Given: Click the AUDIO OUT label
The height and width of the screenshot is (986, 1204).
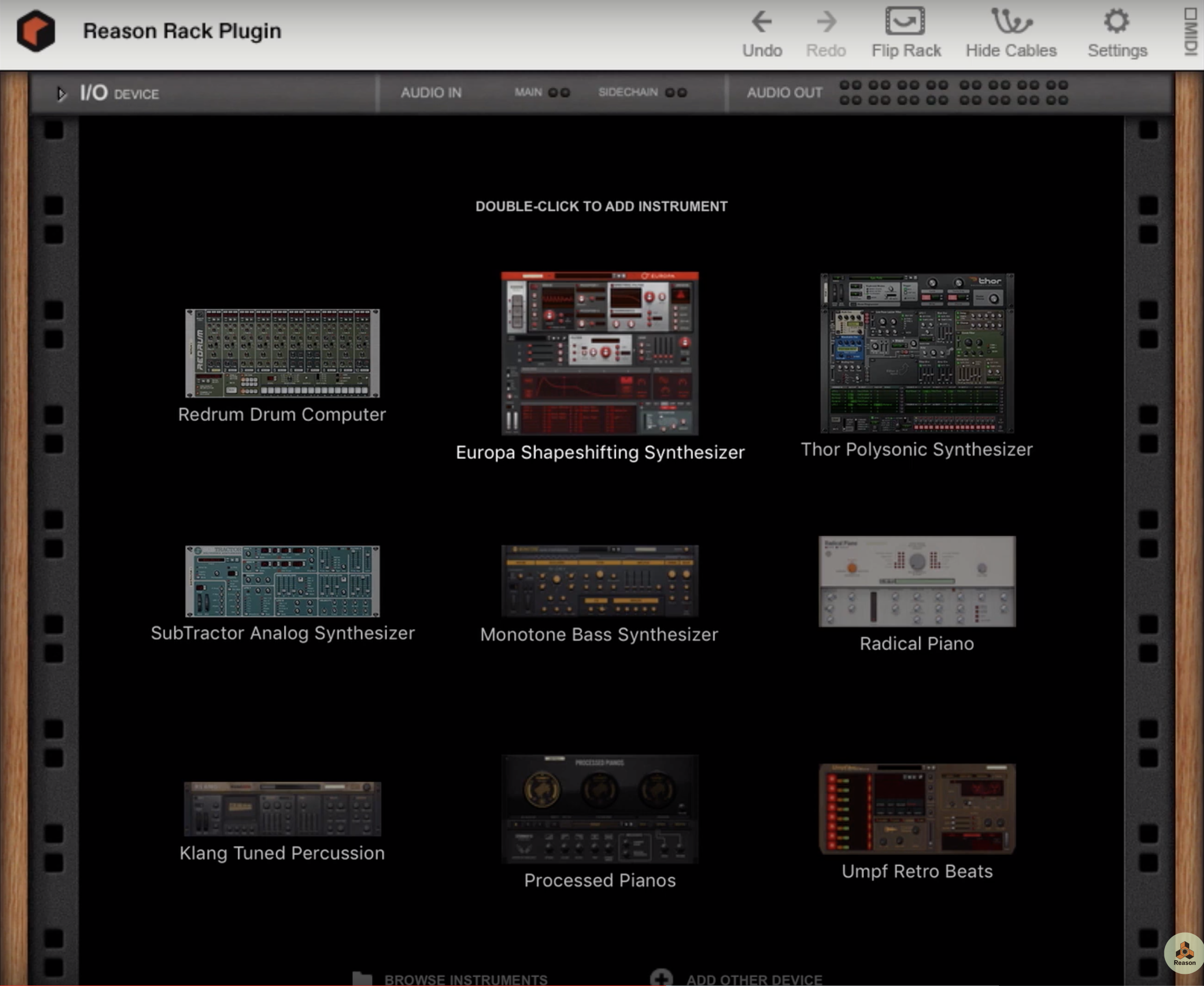Looking at the screenshot, I should click(x=784, y=92).
